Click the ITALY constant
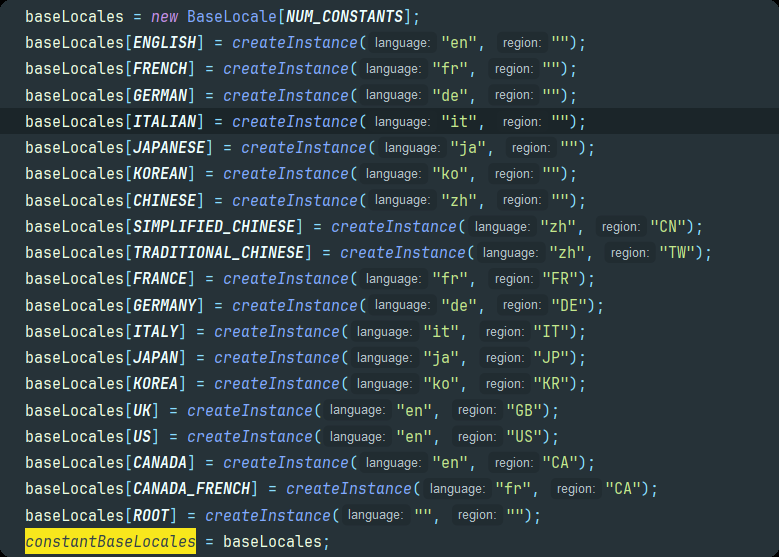Viewport: 779px width, 557px height. click(156, 331)
